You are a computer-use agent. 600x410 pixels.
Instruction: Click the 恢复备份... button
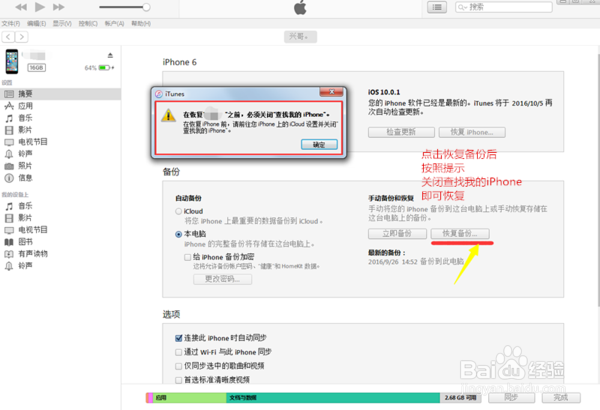click(460, 234)
